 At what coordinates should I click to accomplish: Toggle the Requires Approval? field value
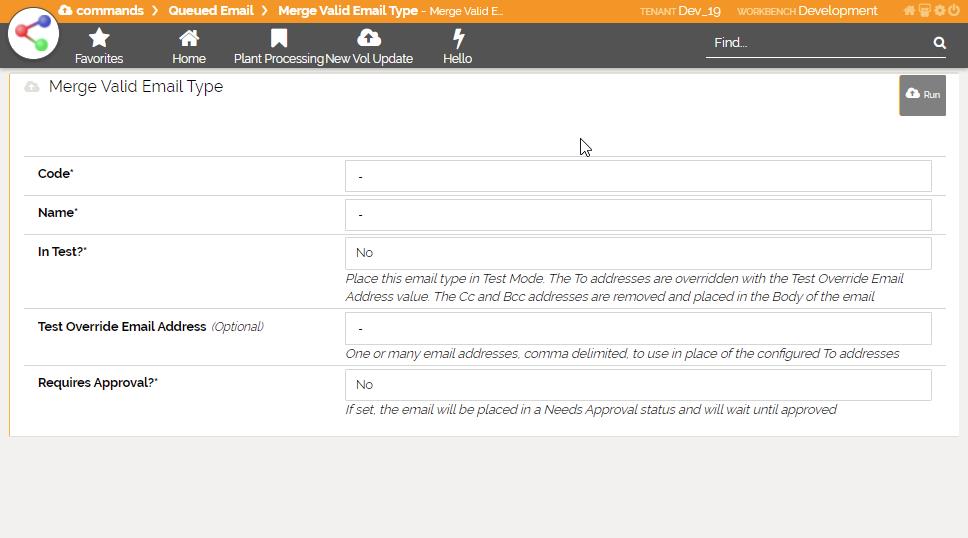tap(637, 385)
